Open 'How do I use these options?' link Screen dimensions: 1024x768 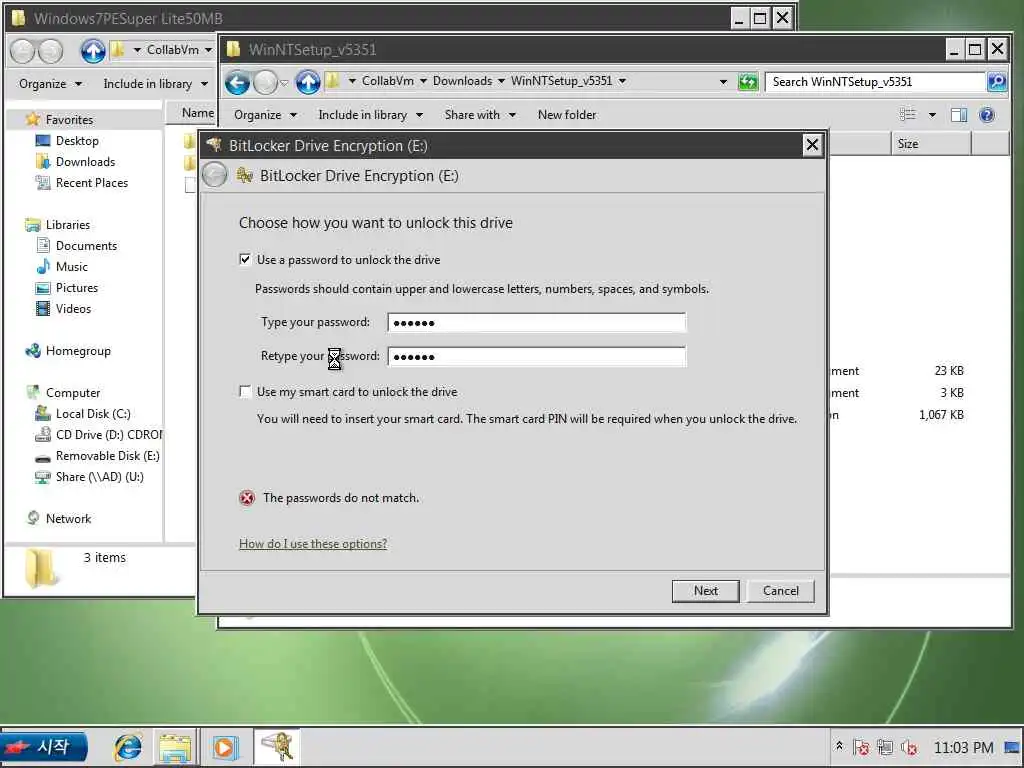pyautogui.click(x=313, y=543)
